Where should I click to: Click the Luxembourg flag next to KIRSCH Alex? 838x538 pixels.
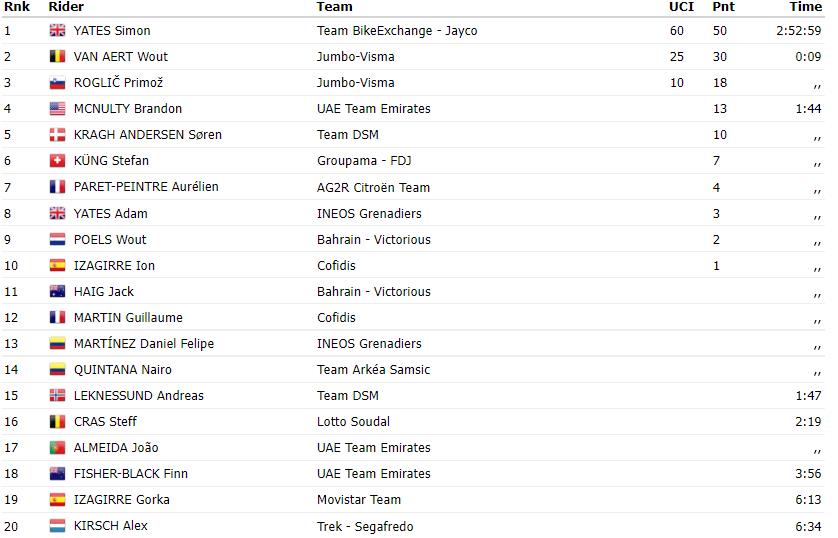click(x=57, y=526)
